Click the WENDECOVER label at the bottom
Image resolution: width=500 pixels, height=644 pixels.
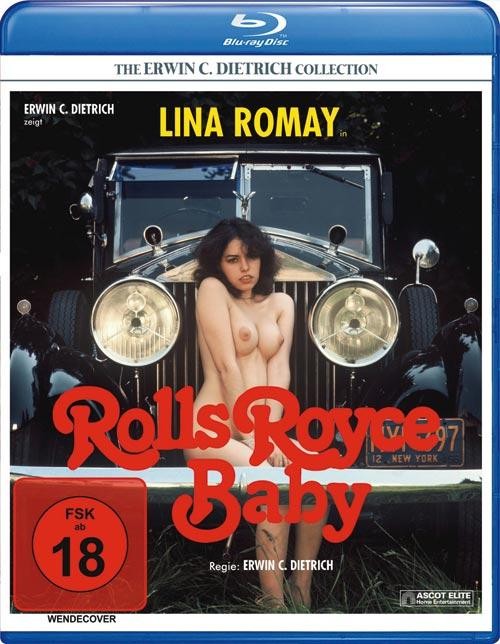[82, 619]
